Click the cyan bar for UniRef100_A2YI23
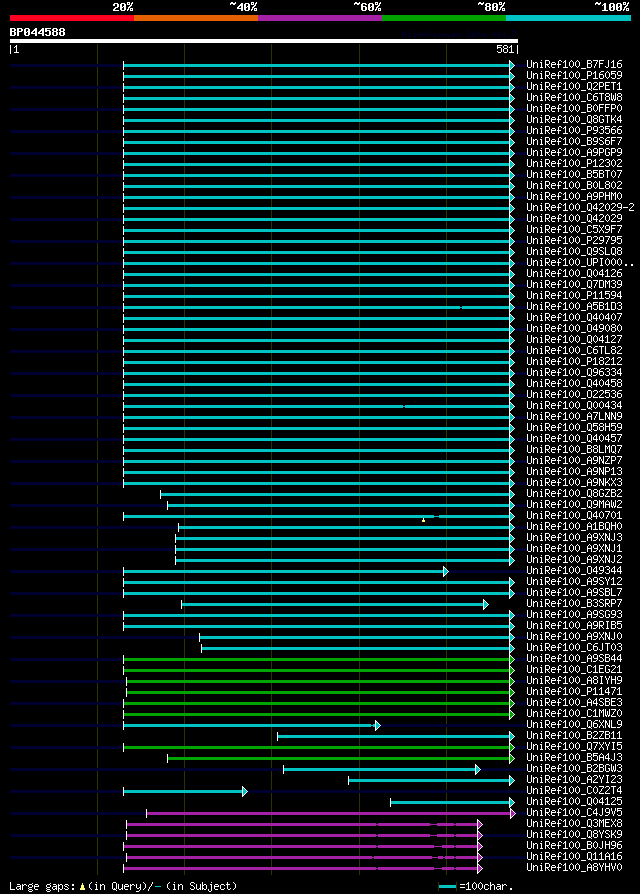The width and height of the screenshot is (640, 894). tap(431, 781)
